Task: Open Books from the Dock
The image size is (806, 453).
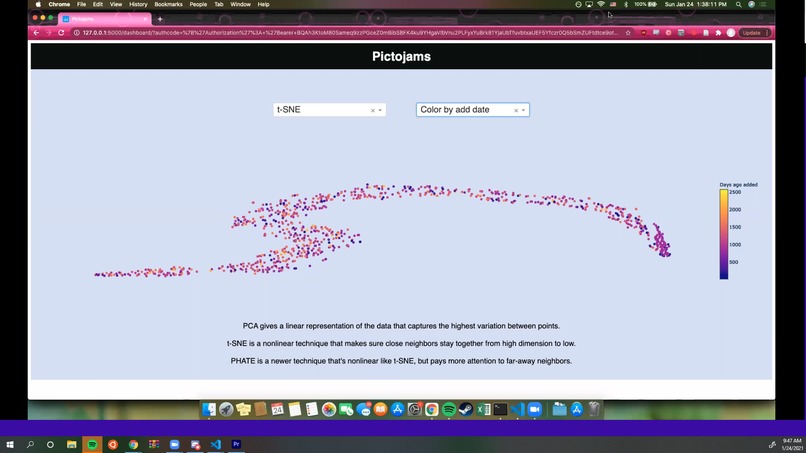Action: click(380, 409)
